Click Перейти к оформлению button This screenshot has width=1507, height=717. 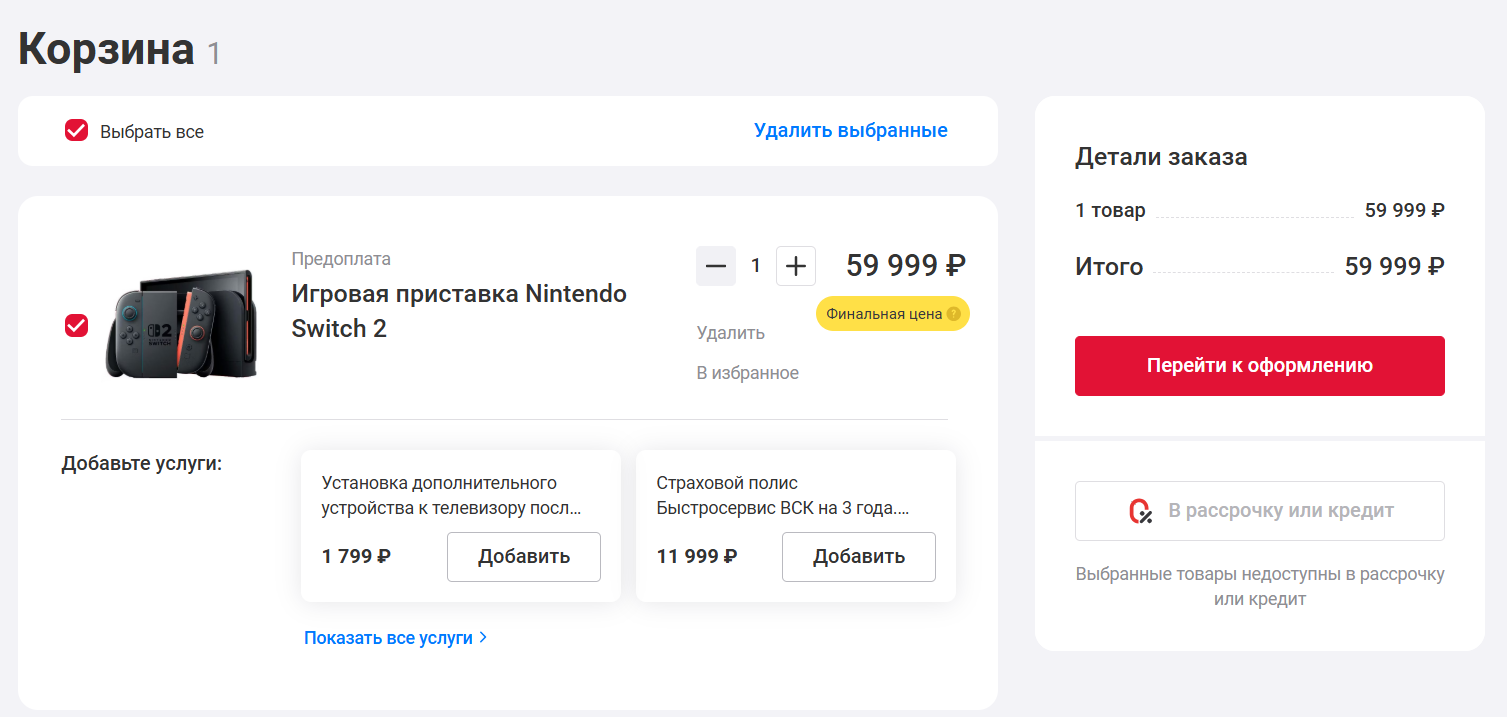coord(1260,366)
